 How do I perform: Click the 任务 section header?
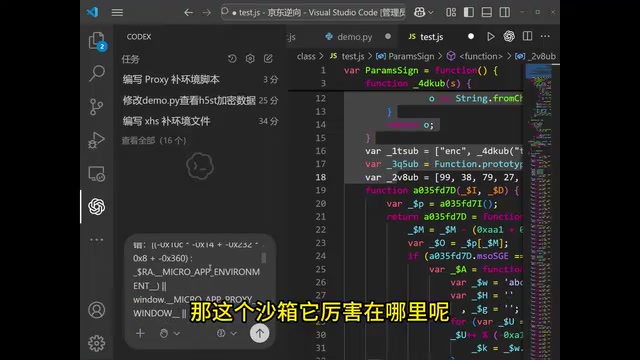(131, 59)
